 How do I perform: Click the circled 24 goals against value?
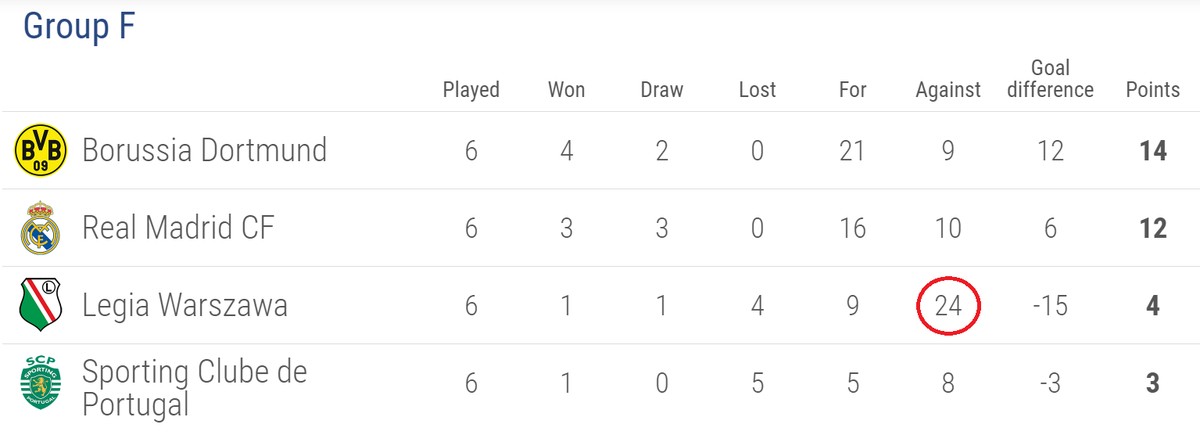pyautogui.click(x=948, y=305)
